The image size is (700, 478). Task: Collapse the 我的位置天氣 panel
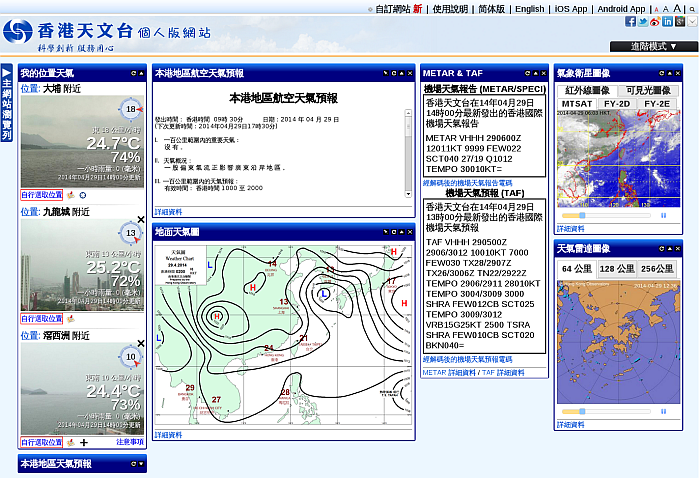141,73
